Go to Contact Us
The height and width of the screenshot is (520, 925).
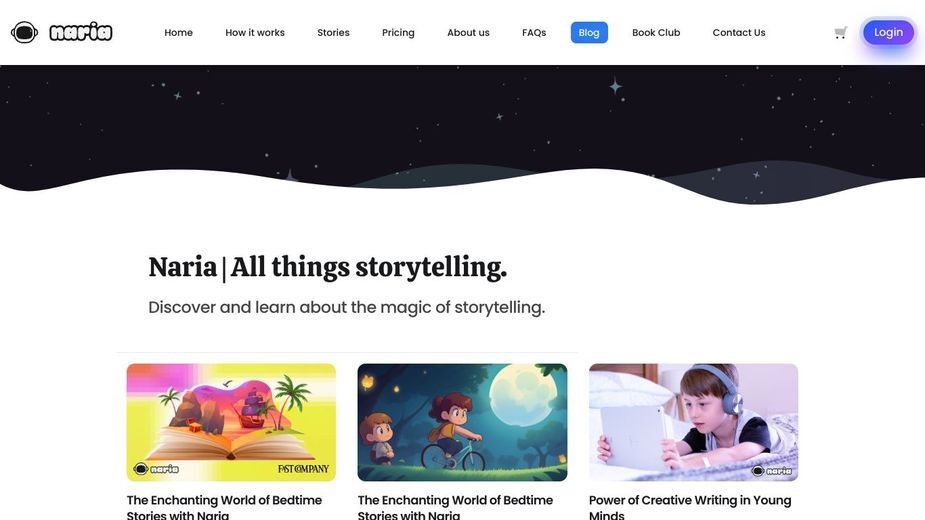pos(739,32)
